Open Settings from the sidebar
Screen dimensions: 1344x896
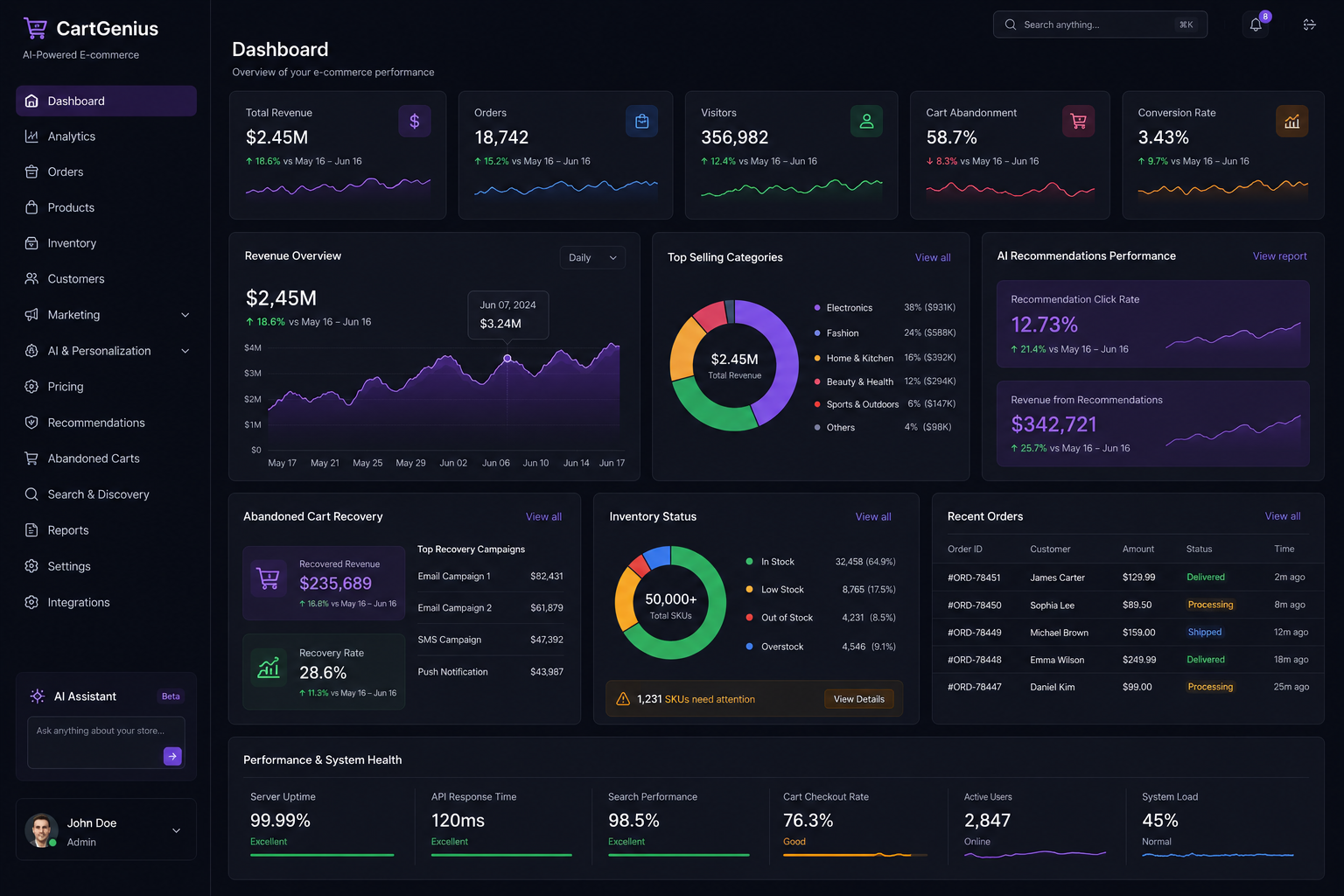tap(106, 566)
